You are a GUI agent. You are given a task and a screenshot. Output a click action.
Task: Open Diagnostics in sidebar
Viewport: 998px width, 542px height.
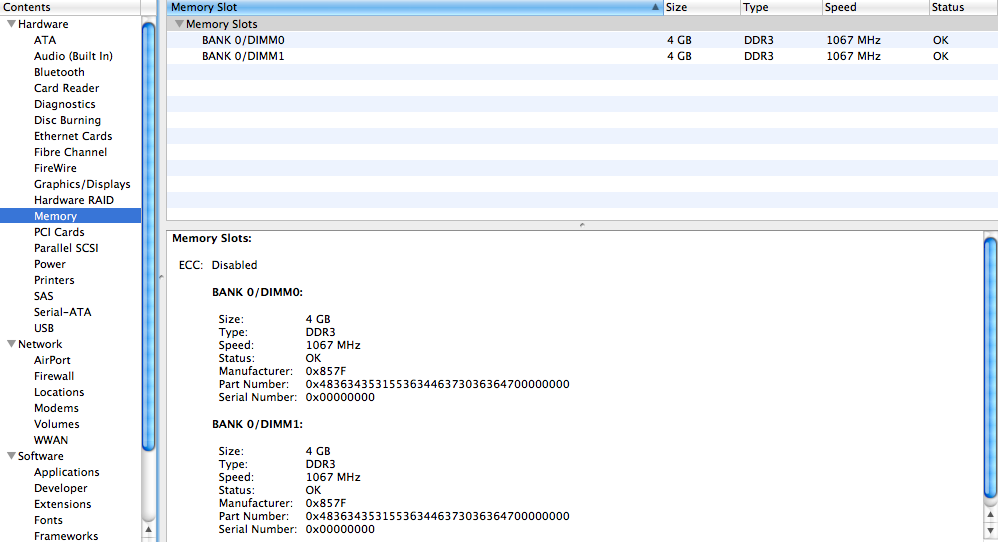pos(65,104)
